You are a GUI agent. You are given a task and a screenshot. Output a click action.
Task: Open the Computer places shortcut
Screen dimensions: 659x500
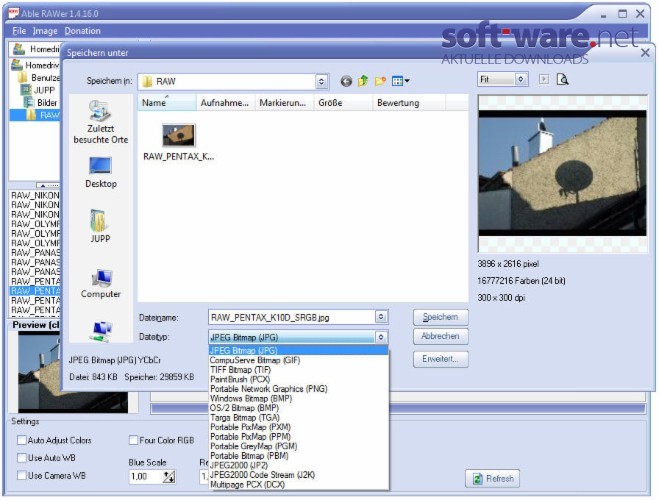coord(100,284)
